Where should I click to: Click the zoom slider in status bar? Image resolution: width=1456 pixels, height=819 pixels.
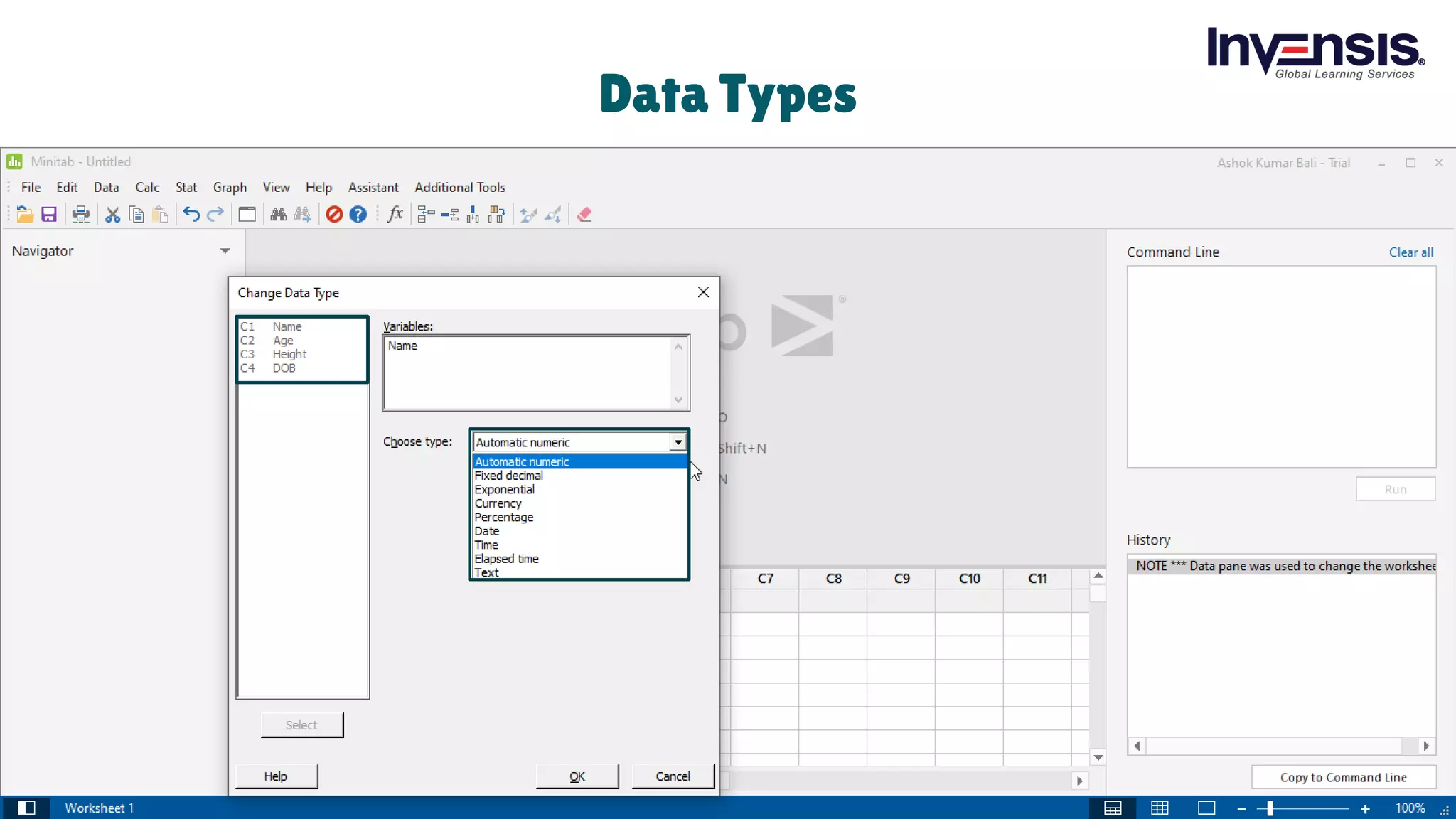point(1270,808)
